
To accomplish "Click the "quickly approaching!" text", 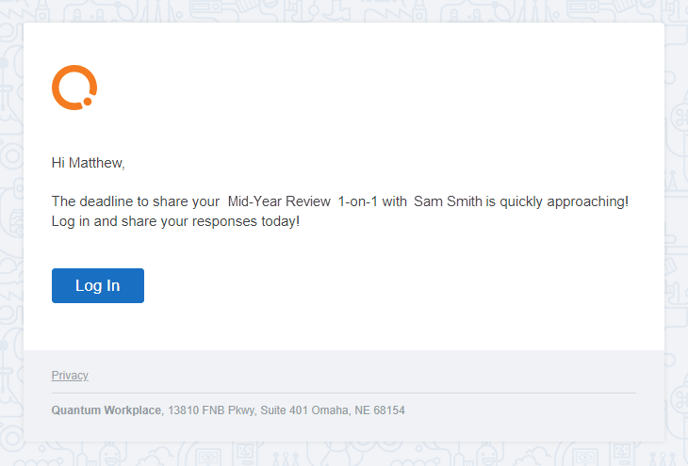I will 564,201.
